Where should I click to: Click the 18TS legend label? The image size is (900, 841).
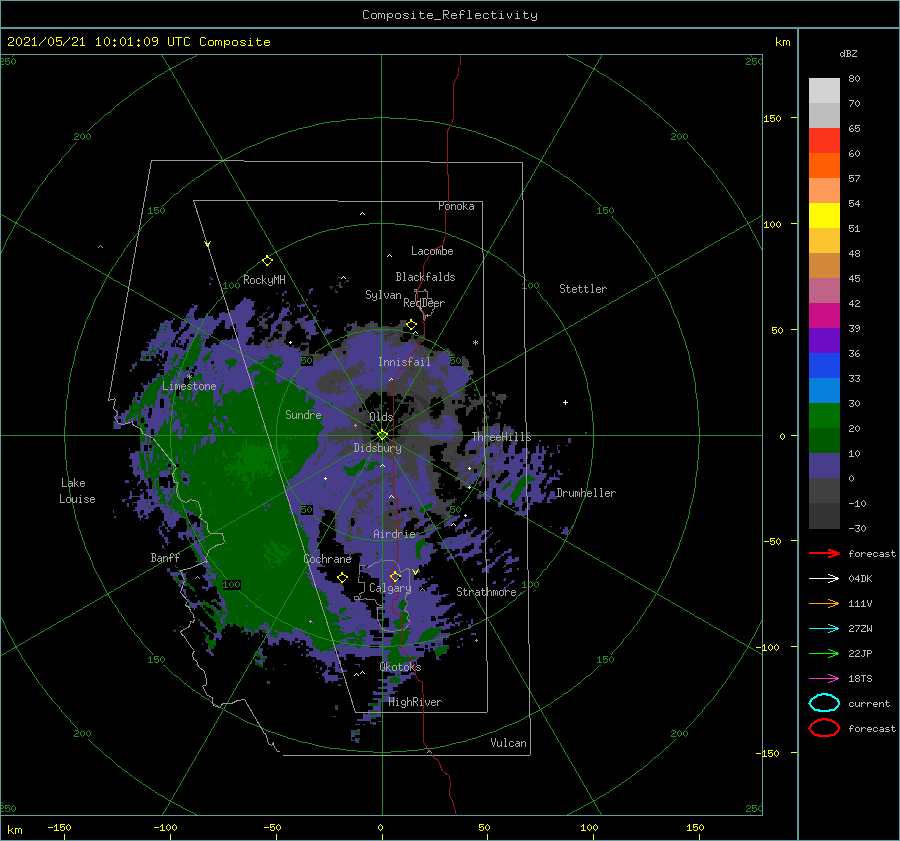860,679
